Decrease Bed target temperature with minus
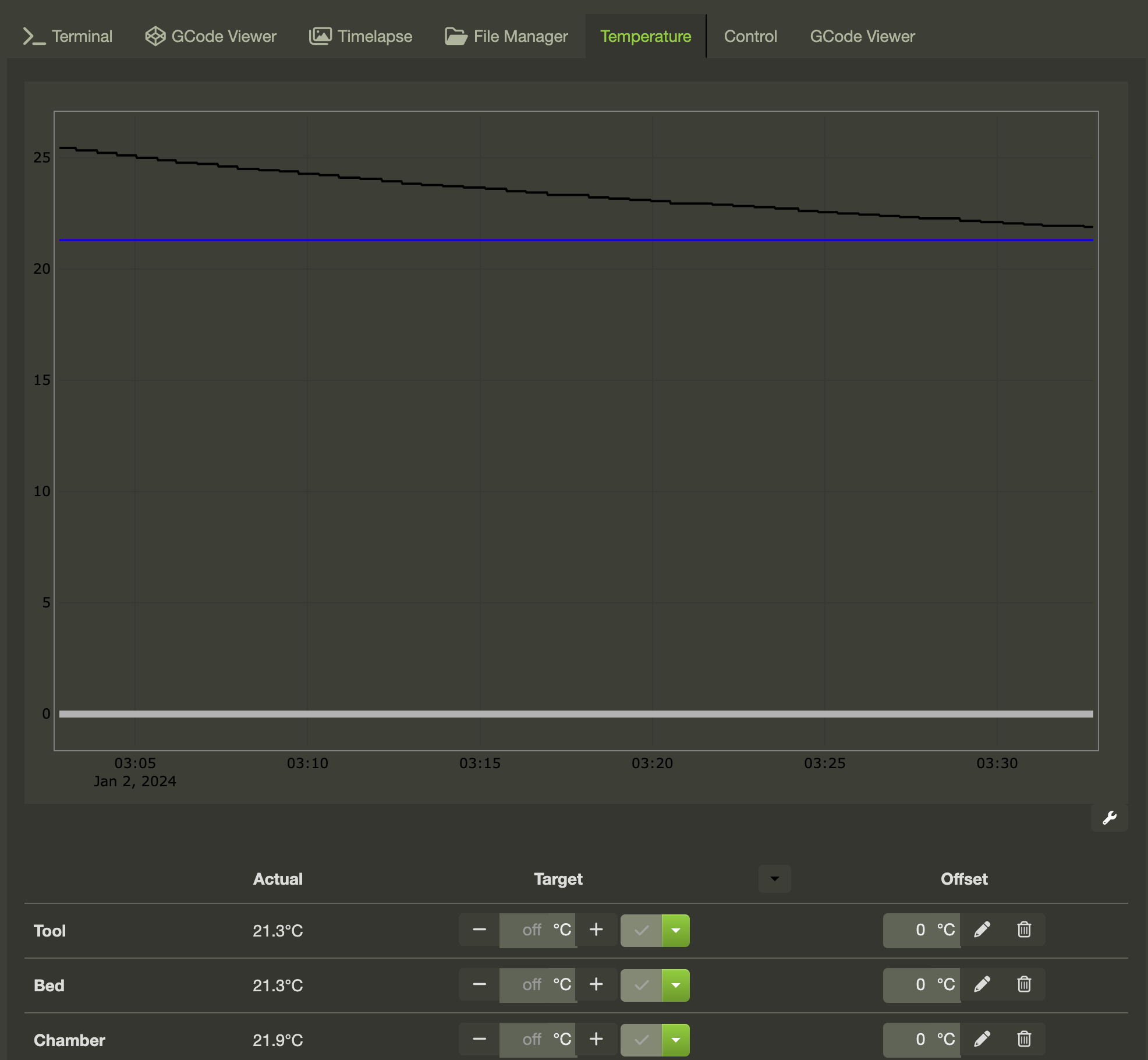Screen dimensions: 1148x1060 point(479,984)
